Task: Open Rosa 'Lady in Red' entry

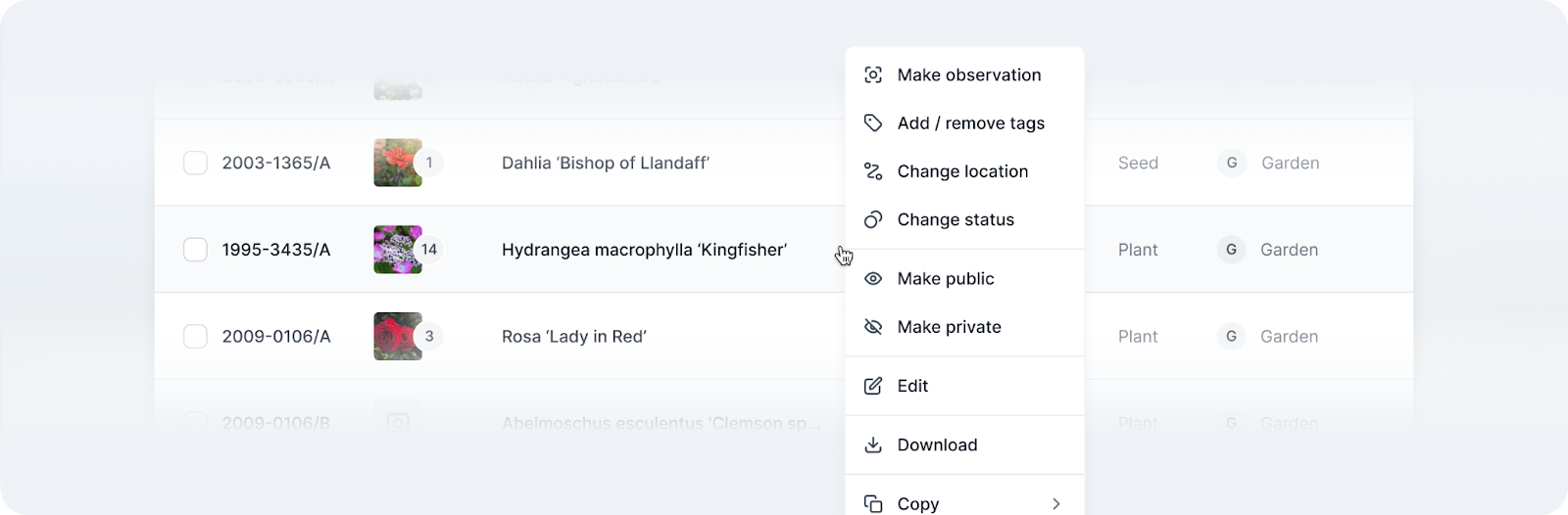Action: pos(573,337)
